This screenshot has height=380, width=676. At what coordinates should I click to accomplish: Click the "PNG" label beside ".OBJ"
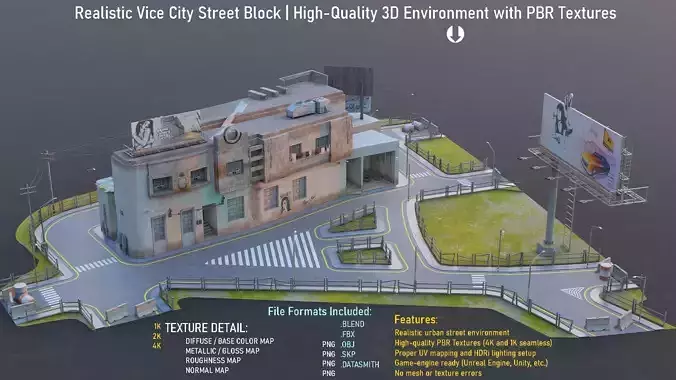[329, 344]
